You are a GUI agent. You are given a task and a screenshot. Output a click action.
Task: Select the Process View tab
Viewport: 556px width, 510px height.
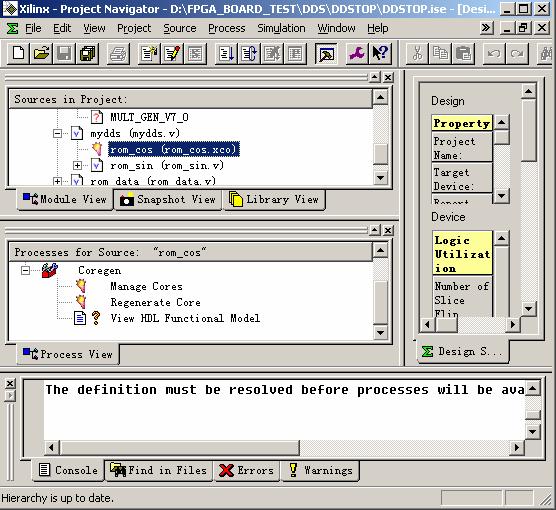pyautogui.click(x=68, y=354)
